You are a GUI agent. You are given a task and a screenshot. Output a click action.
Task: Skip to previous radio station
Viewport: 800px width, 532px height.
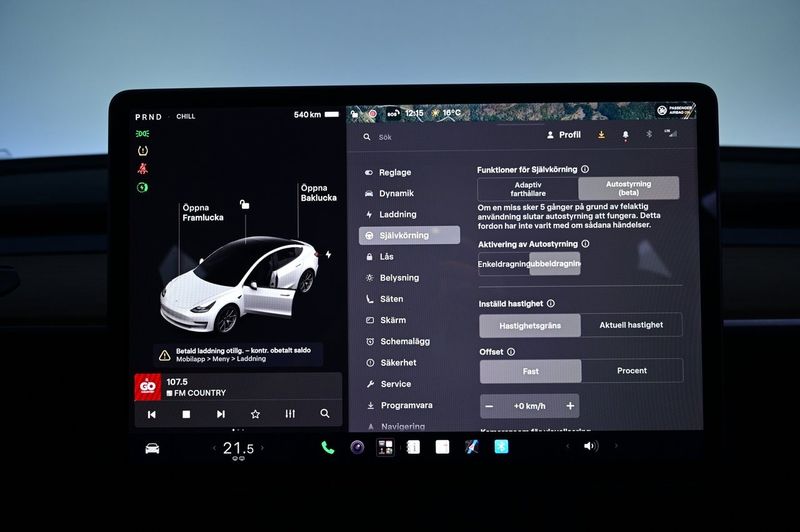click(x=152, y=415)
